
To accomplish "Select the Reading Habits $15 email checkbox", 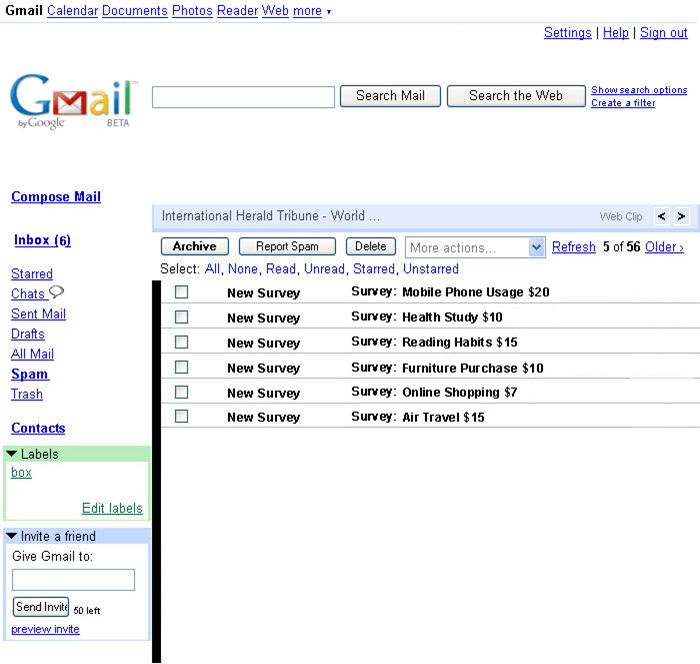I will coord(181,342).
